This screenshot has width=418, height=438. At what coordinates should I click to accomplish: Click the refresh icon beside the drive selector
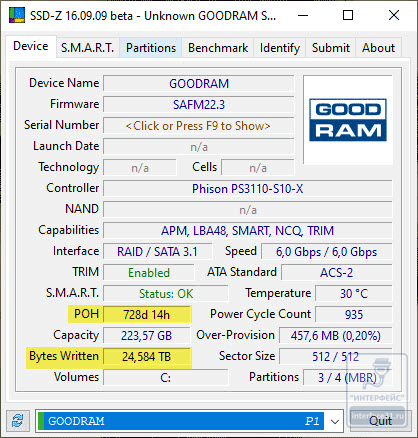(x=18, y=421)
